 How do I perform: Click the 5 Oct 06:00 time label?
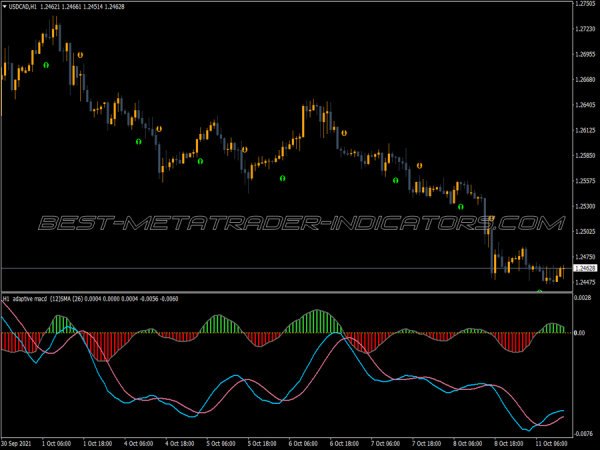click(x=221, y=444)
